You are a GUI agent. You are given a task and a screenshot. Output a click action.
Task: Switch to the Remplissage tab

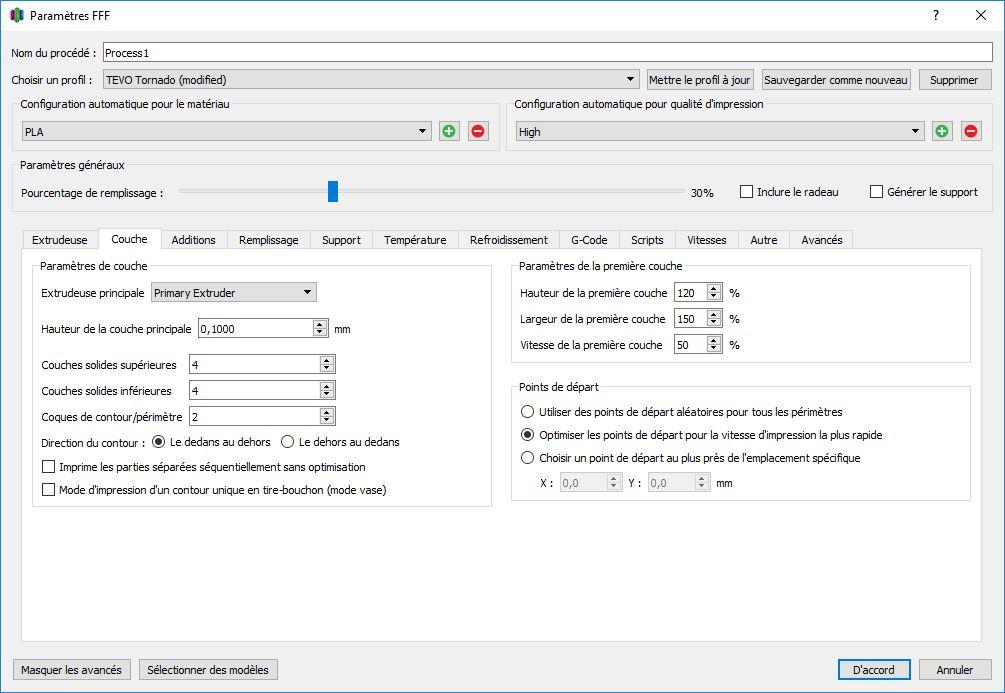coord(269,240)
